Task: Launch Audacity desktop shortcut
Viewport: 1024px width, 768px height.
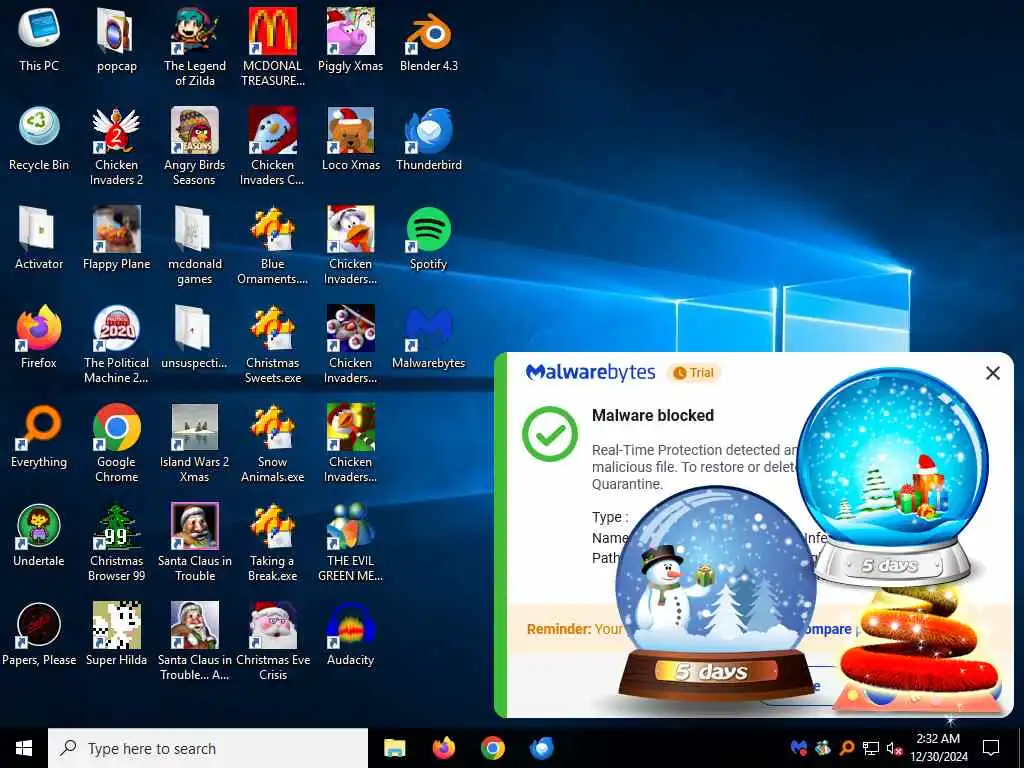Action: (x=351, y=634)
